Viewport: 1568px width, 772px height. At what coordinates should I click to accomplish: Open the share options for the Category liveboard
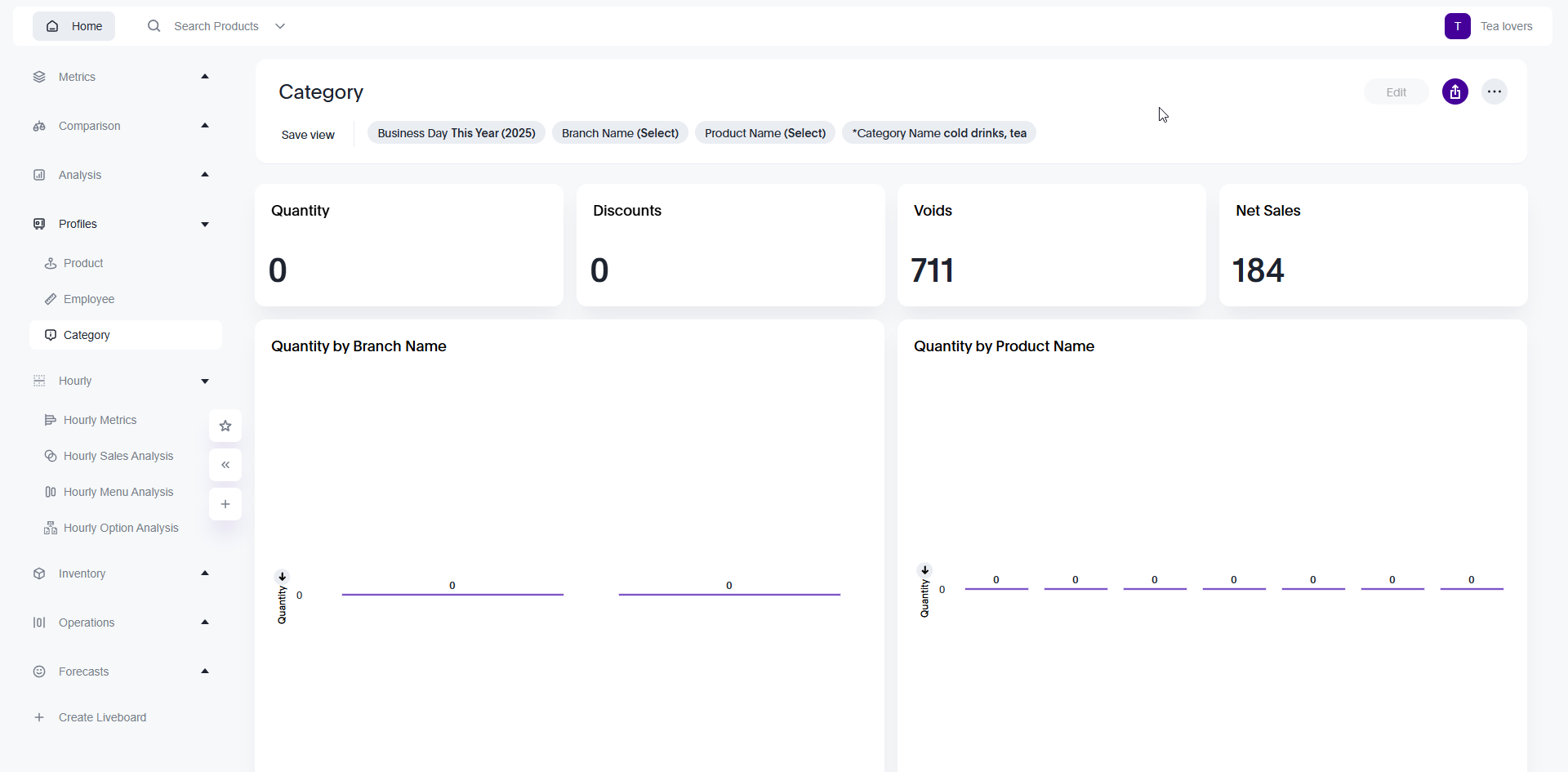point(1456,91)
